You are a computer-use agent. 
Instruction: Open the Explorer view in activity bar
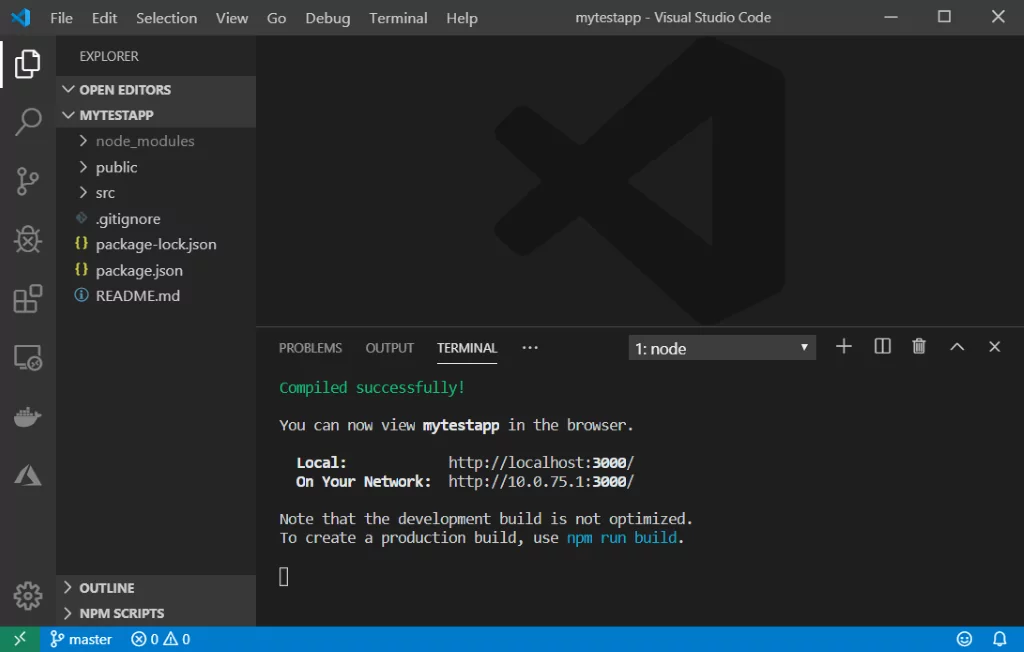(x=27, y=63)
